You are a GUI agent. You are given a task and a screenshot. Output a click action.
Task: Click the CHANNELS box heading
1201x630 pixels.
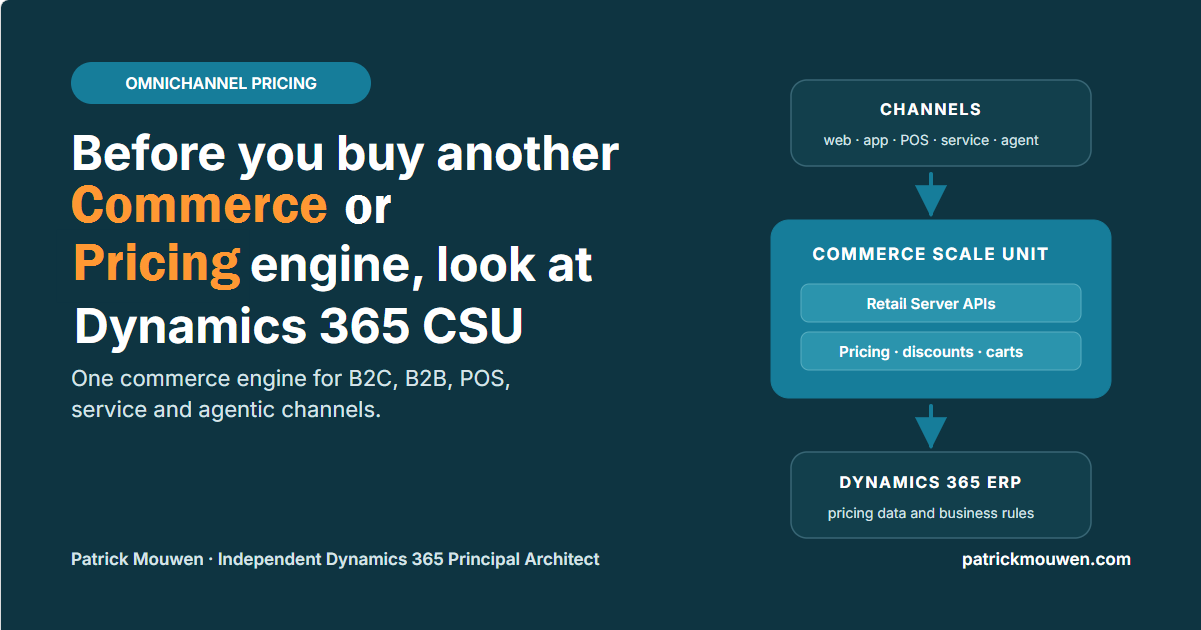click(931, 109)
